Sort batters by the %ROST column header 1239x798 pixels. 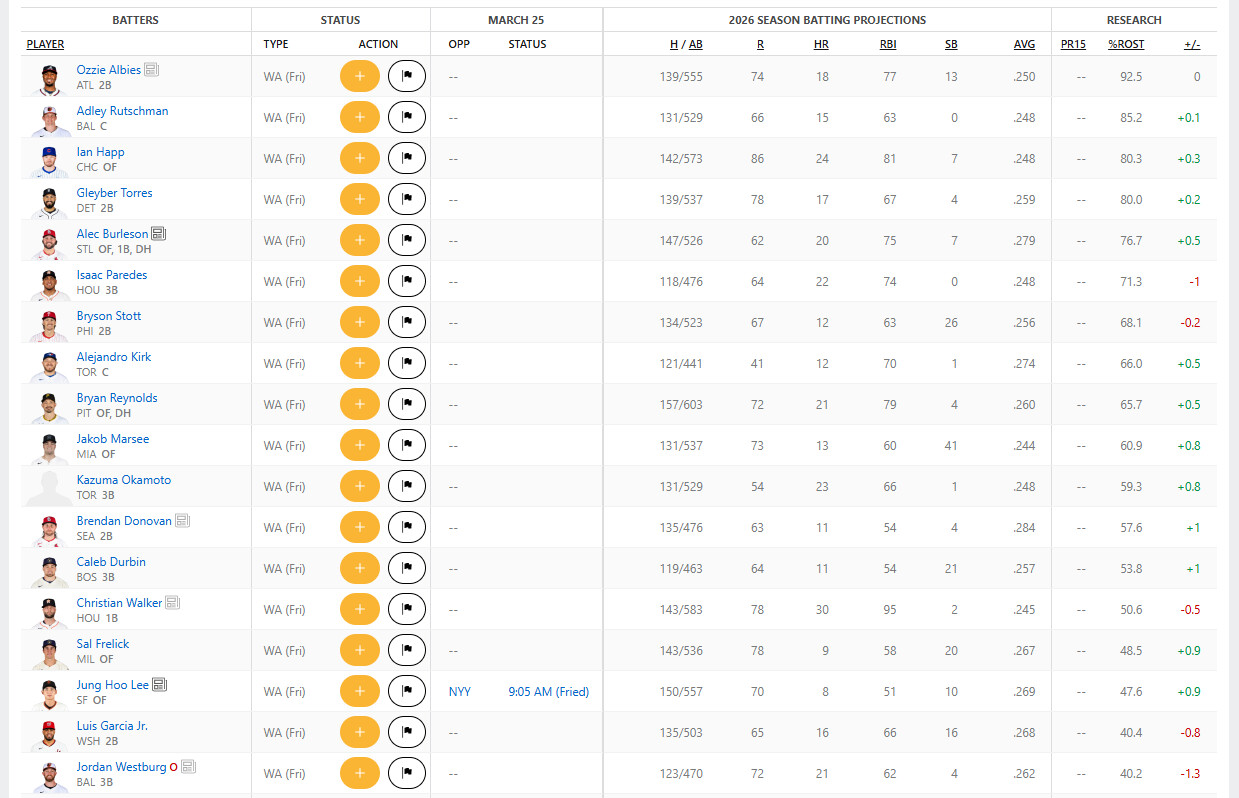click(1125, 44)
